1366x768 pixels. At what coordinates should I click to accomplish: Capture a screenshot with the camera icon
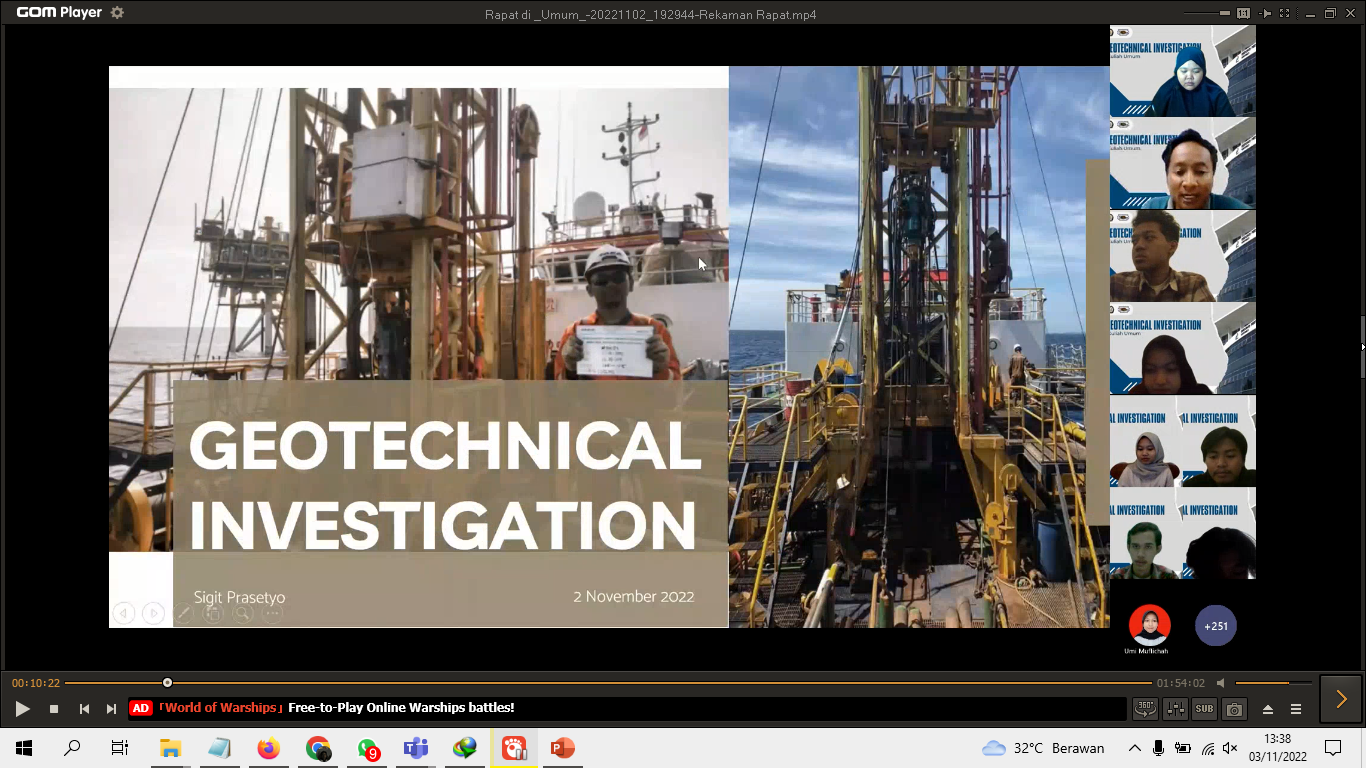pyautogui.click(x=1235, y=709)
